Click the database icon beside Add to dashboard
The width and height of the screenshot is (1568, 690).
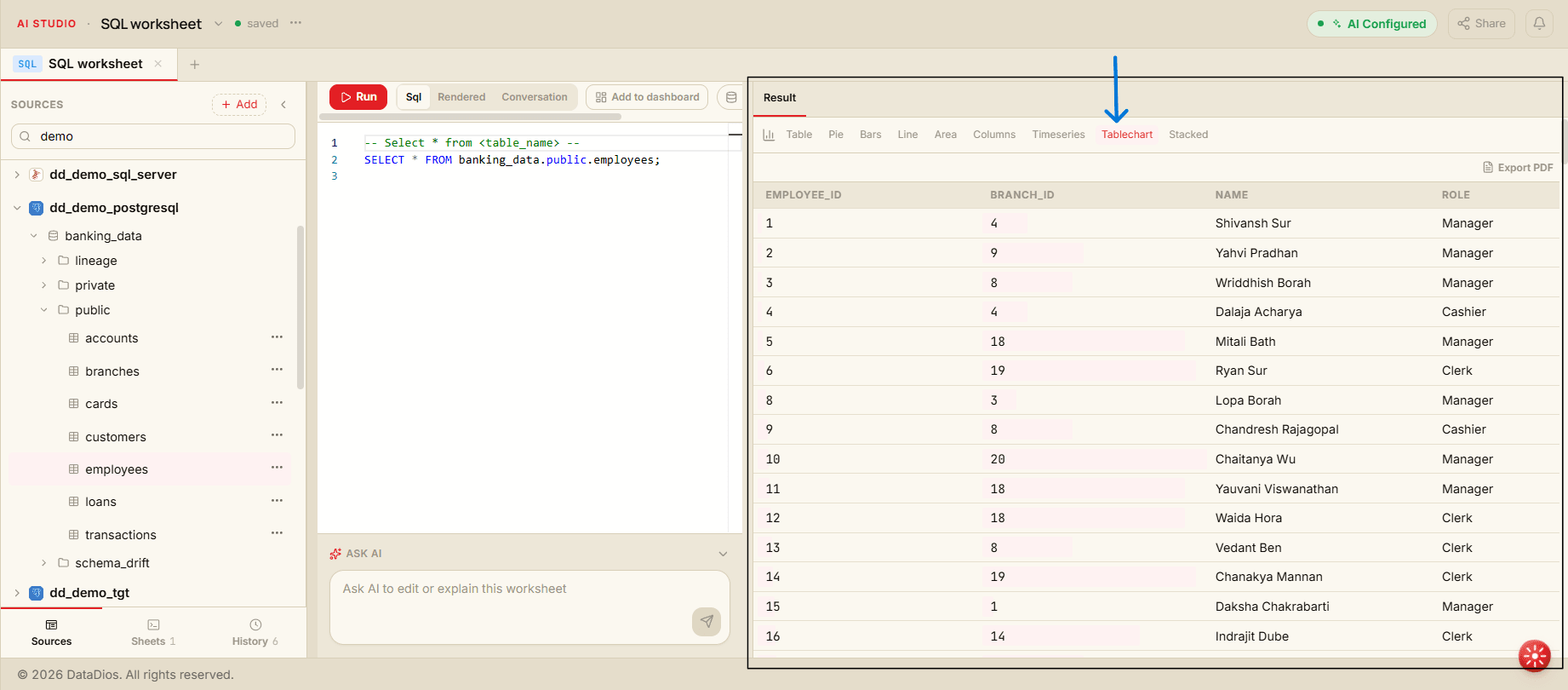tap(731, 97)
